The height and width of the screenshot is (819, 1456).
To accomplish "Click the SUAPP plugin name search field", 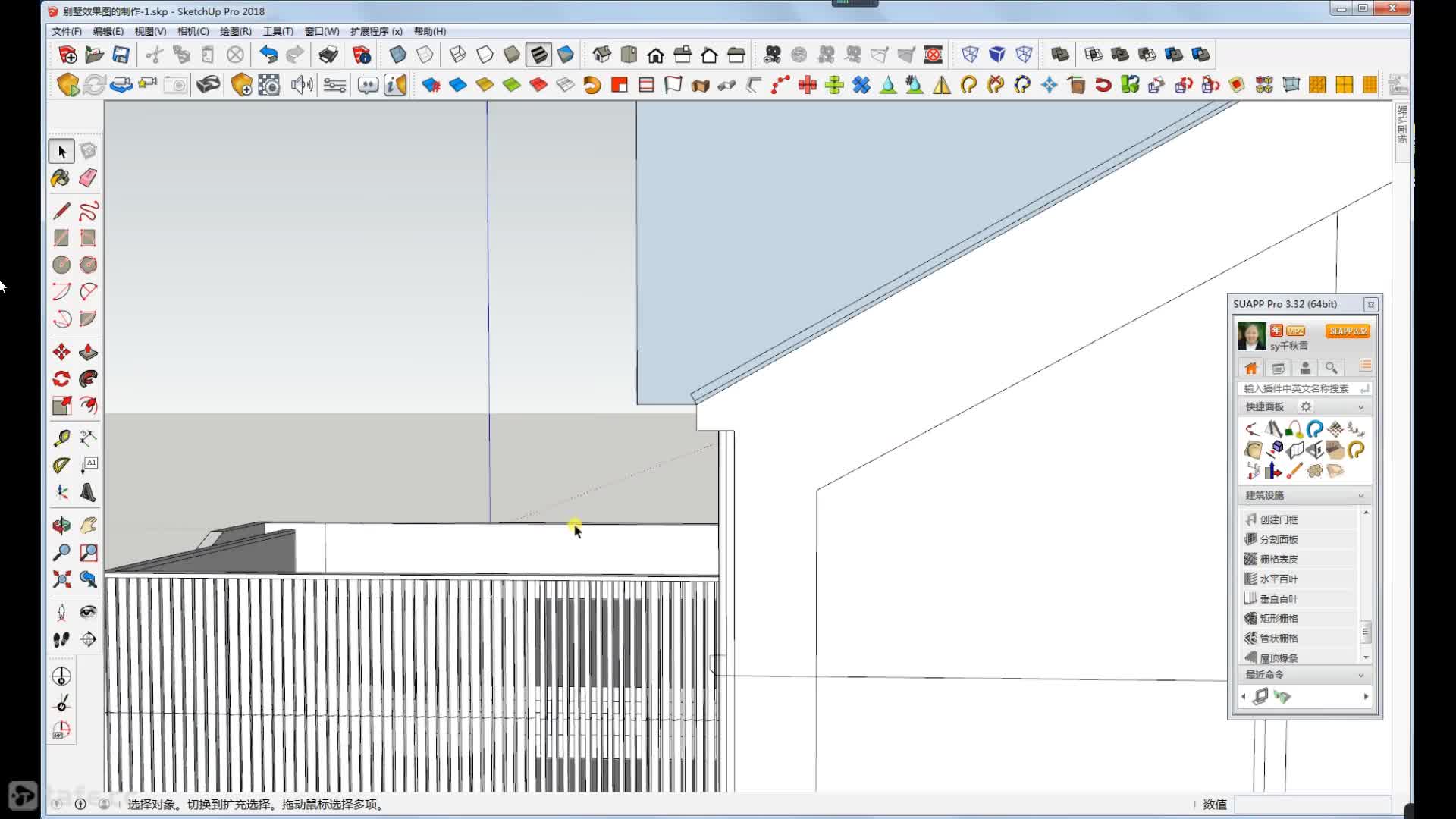I will point(1304,388).
